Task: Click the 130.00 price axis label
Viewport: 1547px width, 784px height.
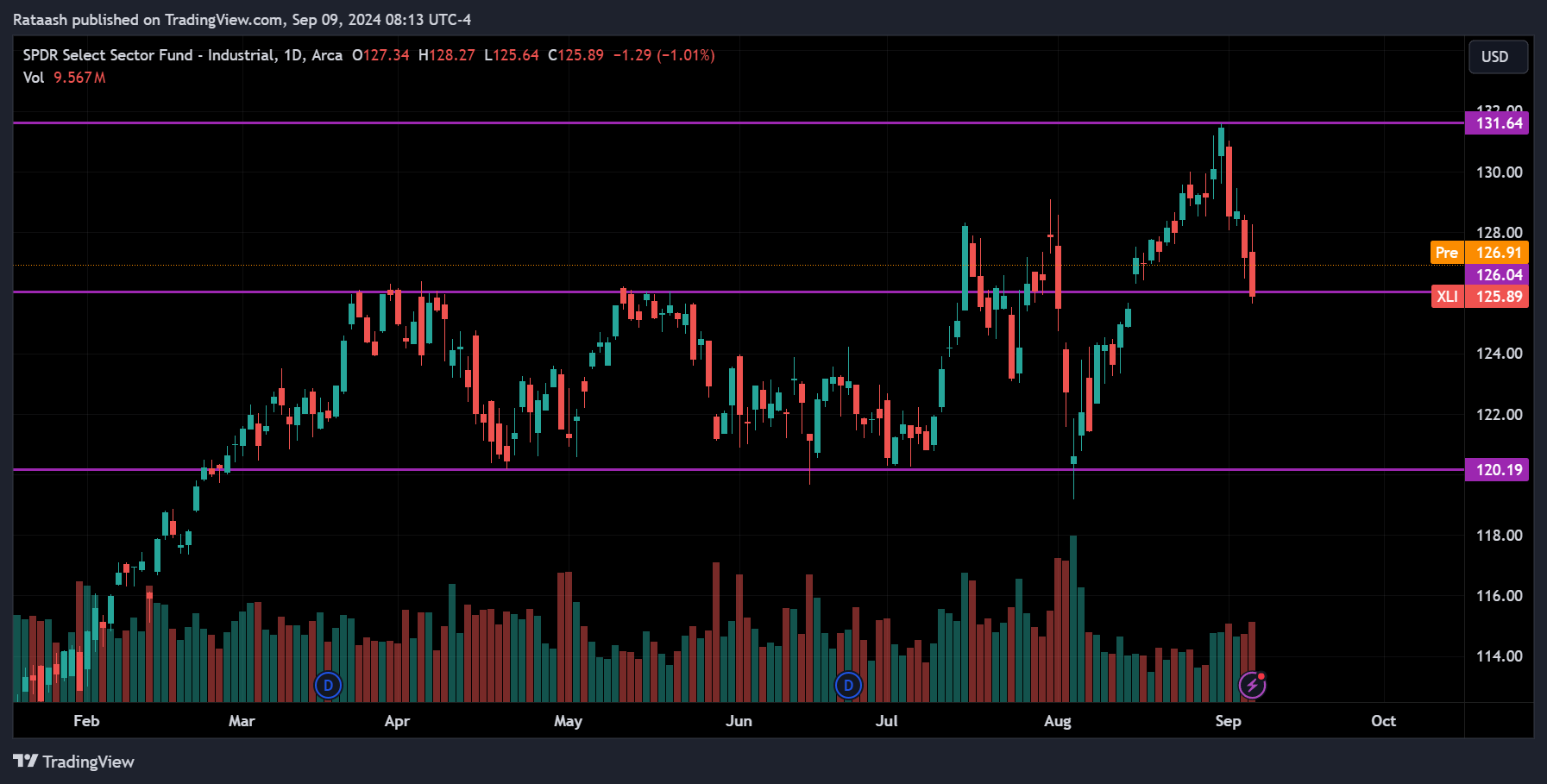Action: click(1499, 172)
